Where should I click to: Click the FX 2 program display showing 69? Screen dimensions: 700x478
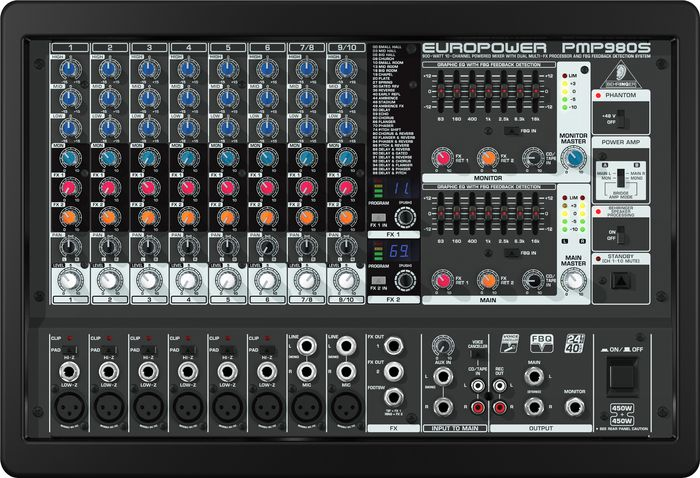[399, 251]
